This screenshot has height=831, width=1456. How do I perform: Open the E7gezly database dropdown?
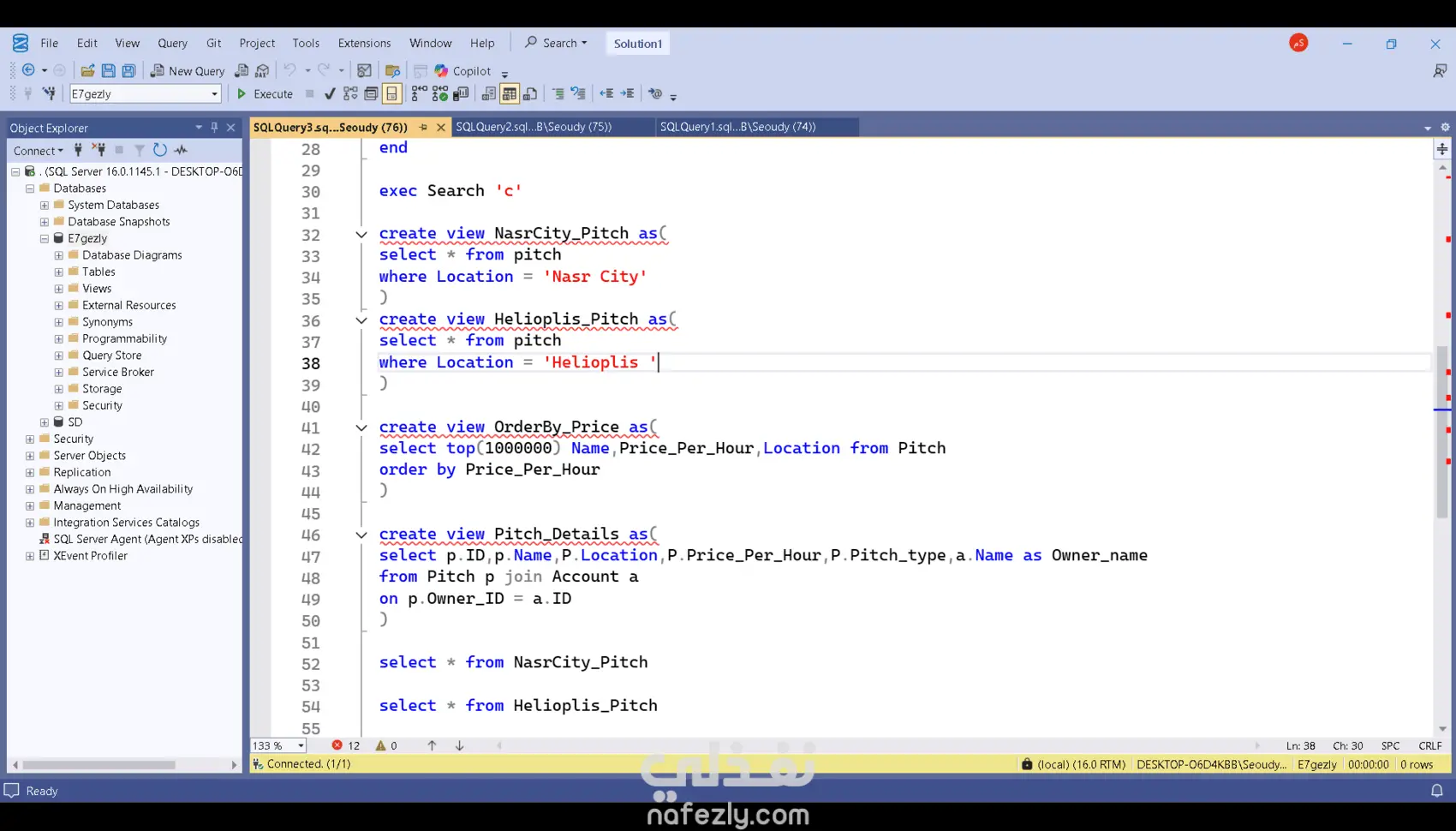214,94
